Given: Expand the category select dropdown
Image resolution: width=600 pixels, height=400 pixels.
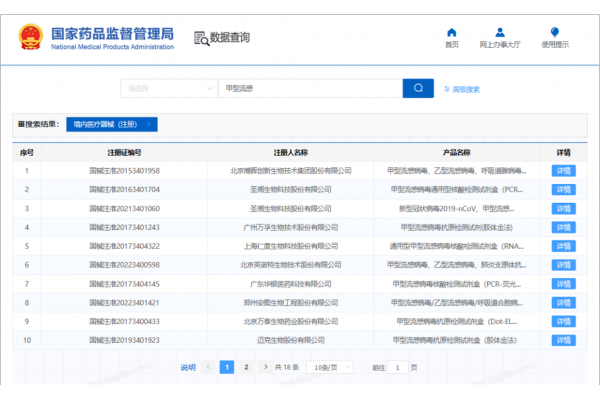Looking at the screenshot, I should point(168,88).
